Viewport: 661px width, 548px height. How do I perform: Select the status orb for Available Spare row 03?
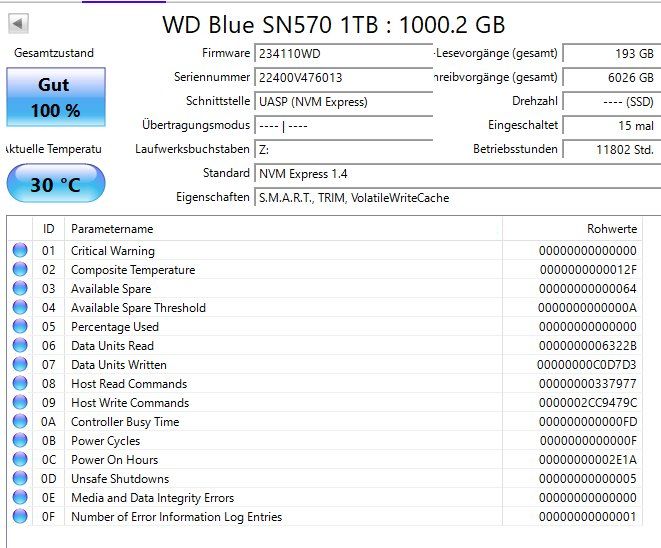pyautogui.click(x=20, y=288)
